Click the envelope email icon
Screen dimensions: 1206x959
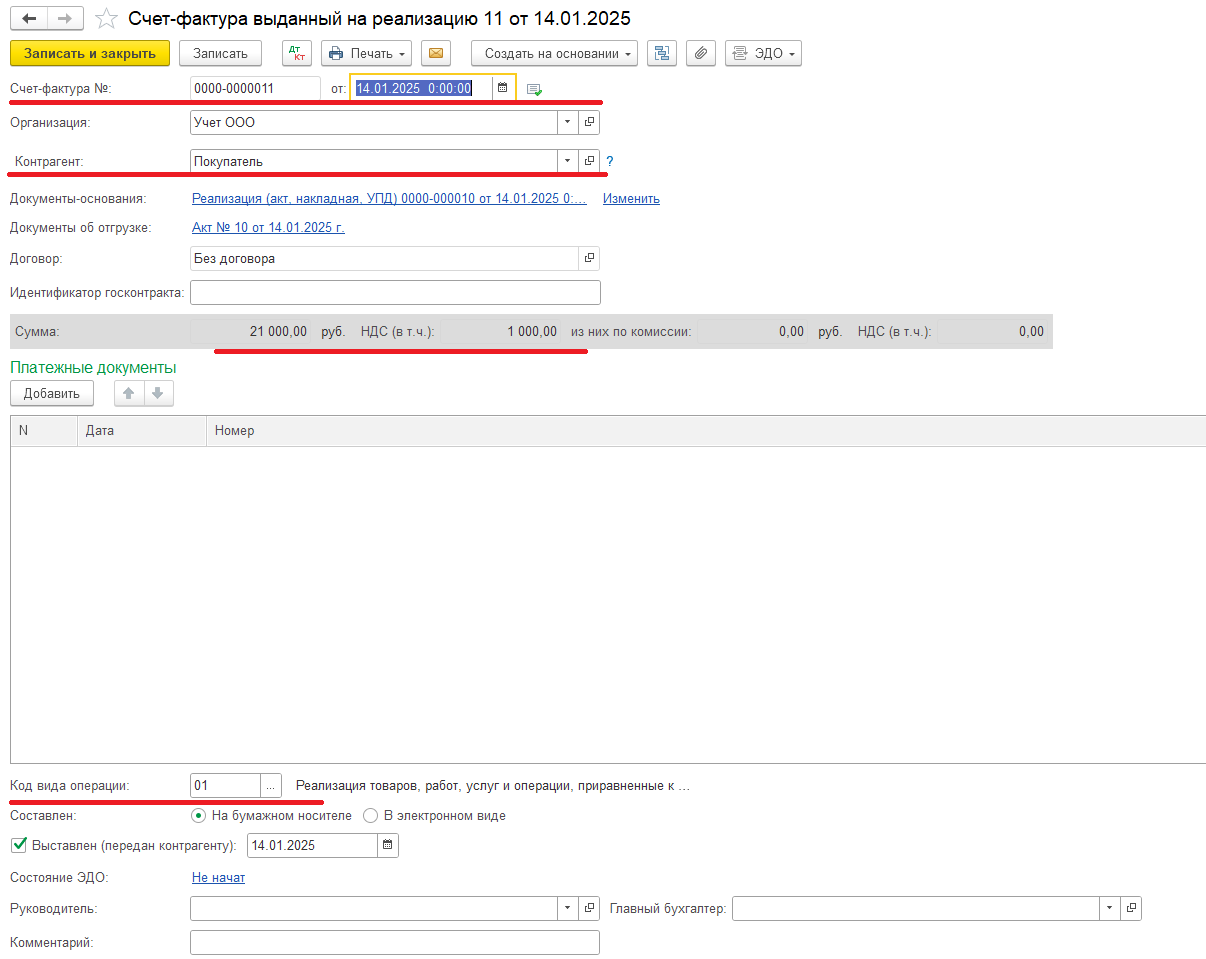pyautogui.click(x=436, y=53)
